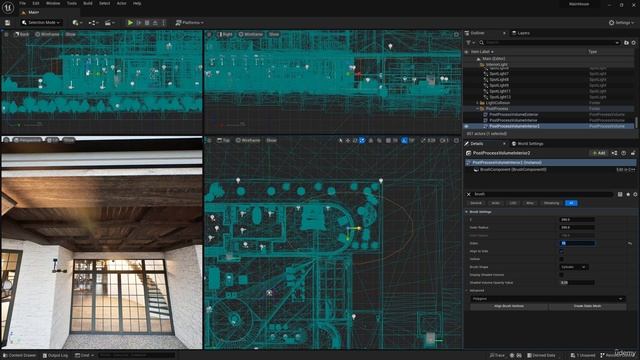Open the File menu
The height and width of the screenshot is (360, 640).
tap(23, 3)
